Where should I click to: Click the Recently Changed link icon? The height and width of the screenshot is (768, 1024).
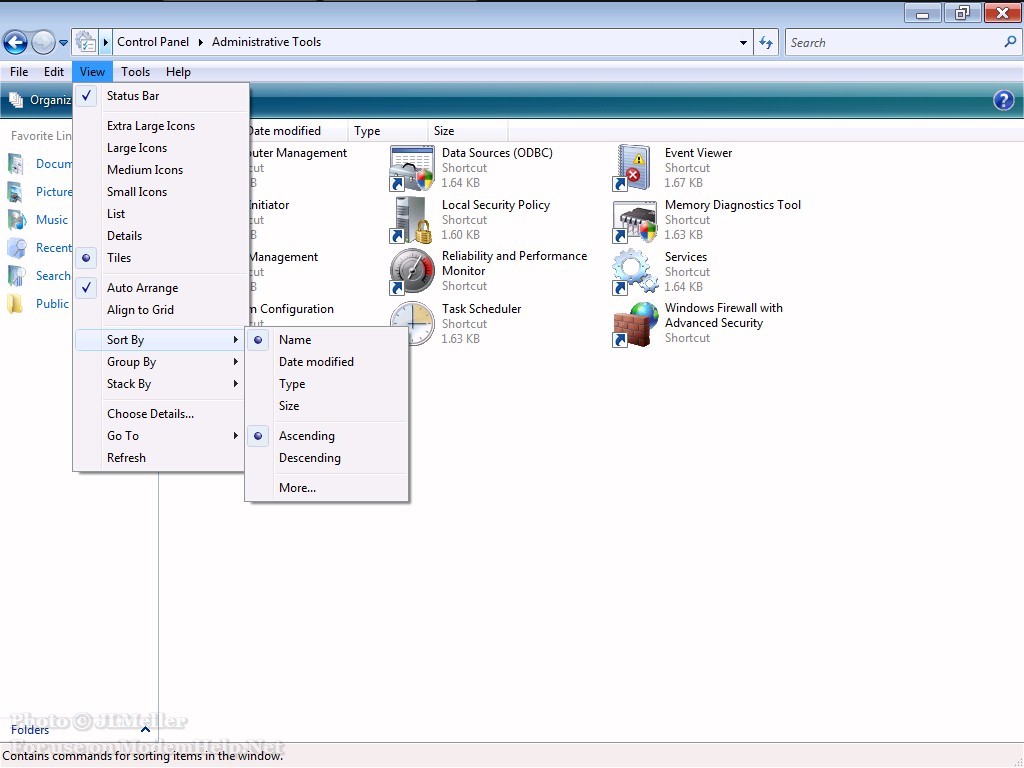click(x=17, y=248)
